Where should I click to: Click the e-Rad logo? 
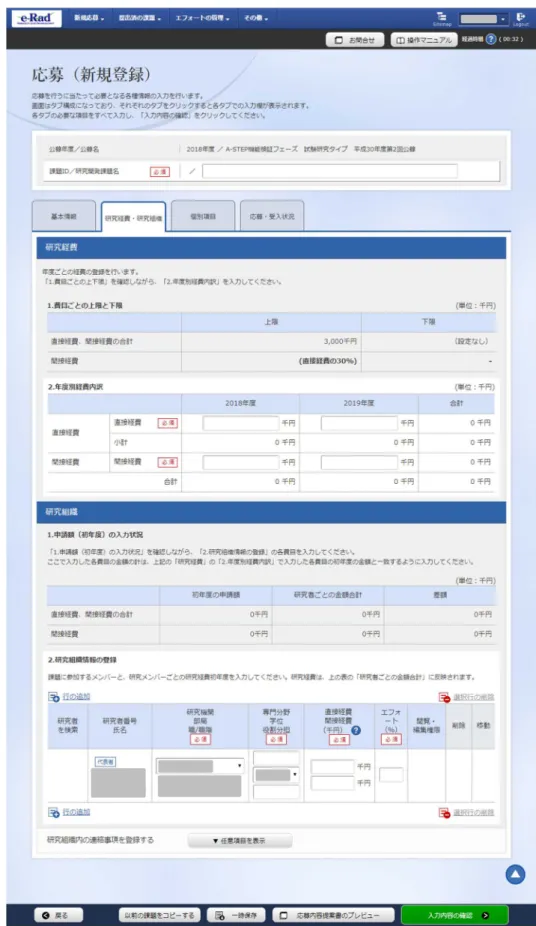point(36,18)
